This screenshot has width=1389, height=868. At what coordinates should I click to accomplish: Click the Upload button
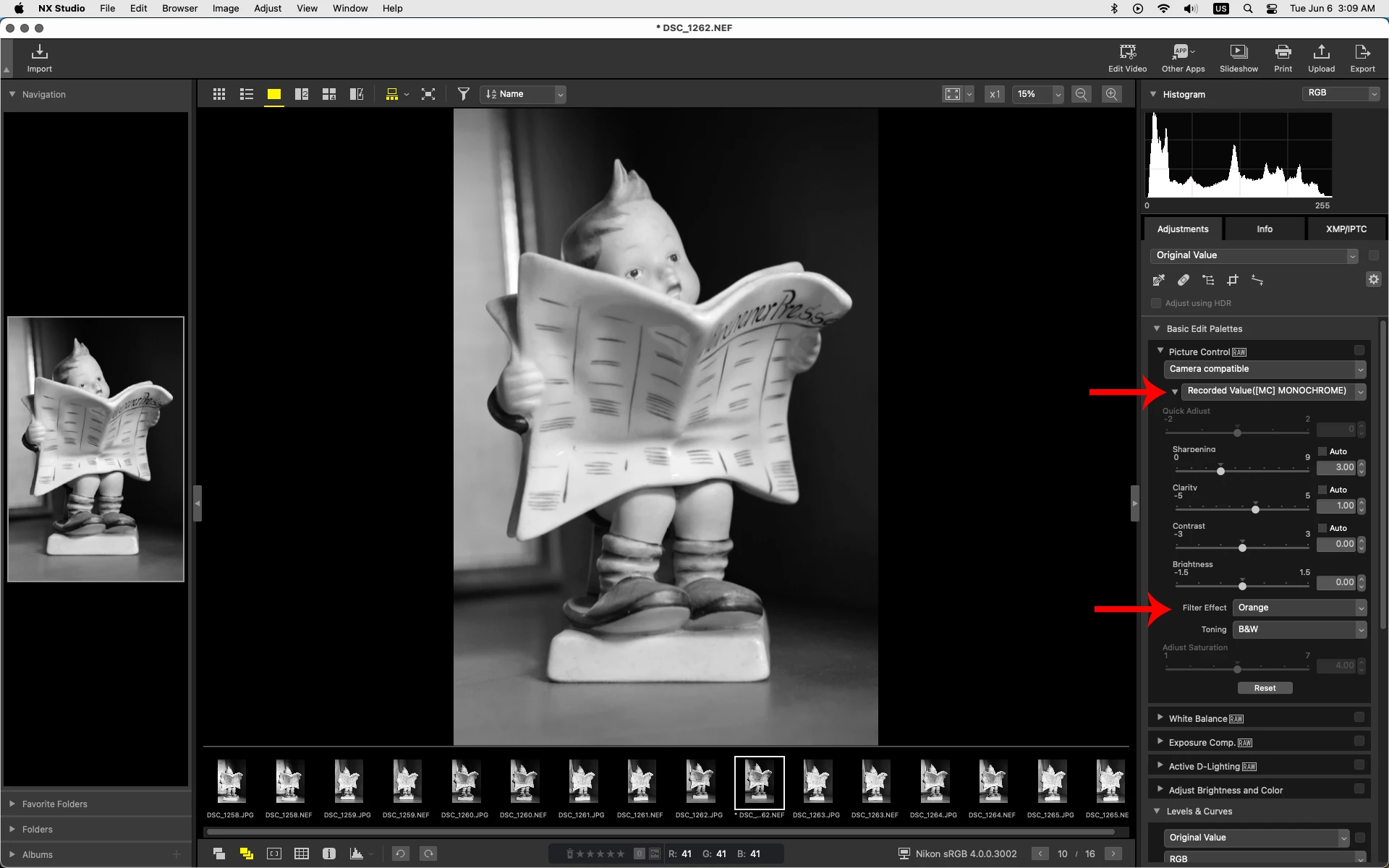click(1321, 58)
